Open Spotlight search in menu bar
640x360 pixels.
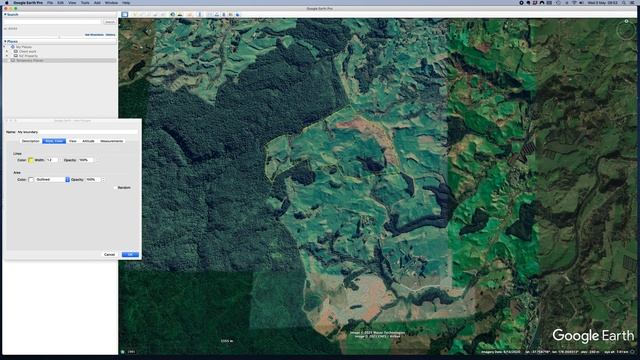pyautogui.click(x=624, y=2)
